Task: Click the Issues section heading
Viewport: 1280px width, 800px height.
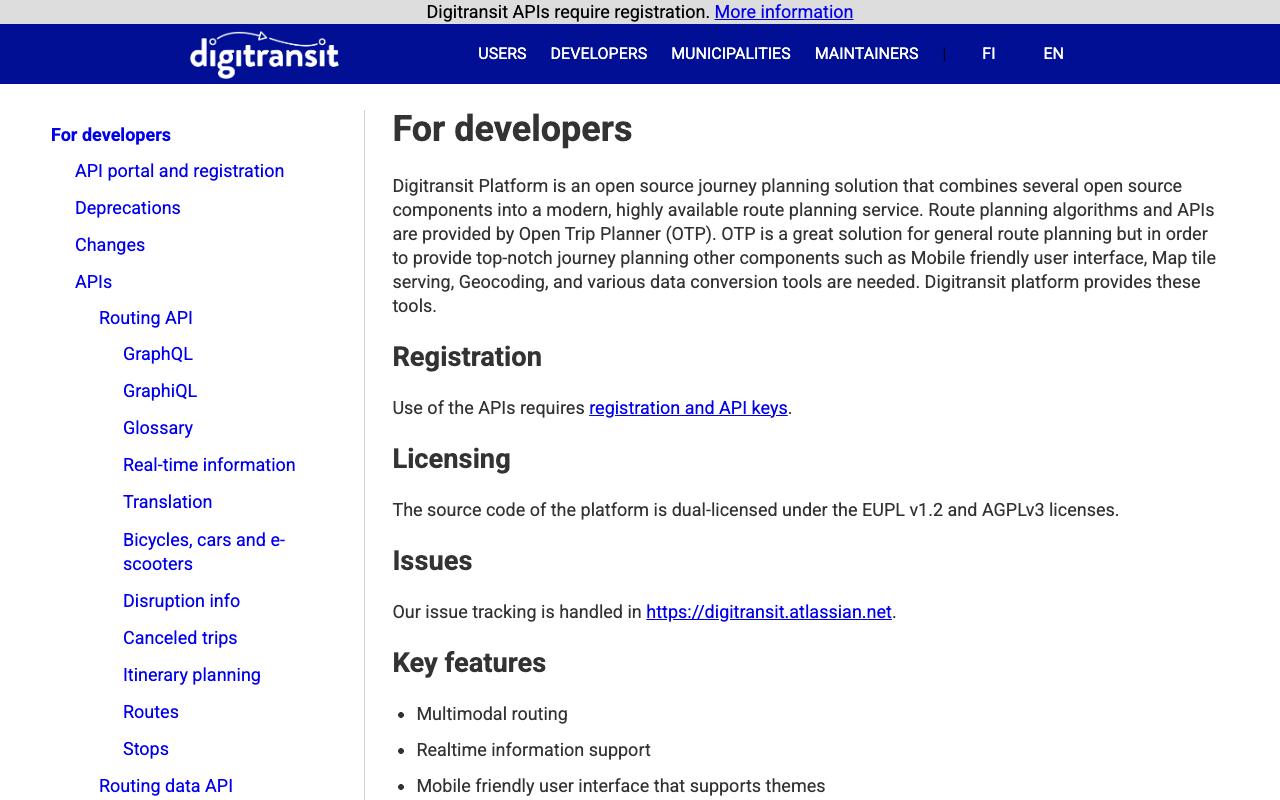Action: point(432,561)
